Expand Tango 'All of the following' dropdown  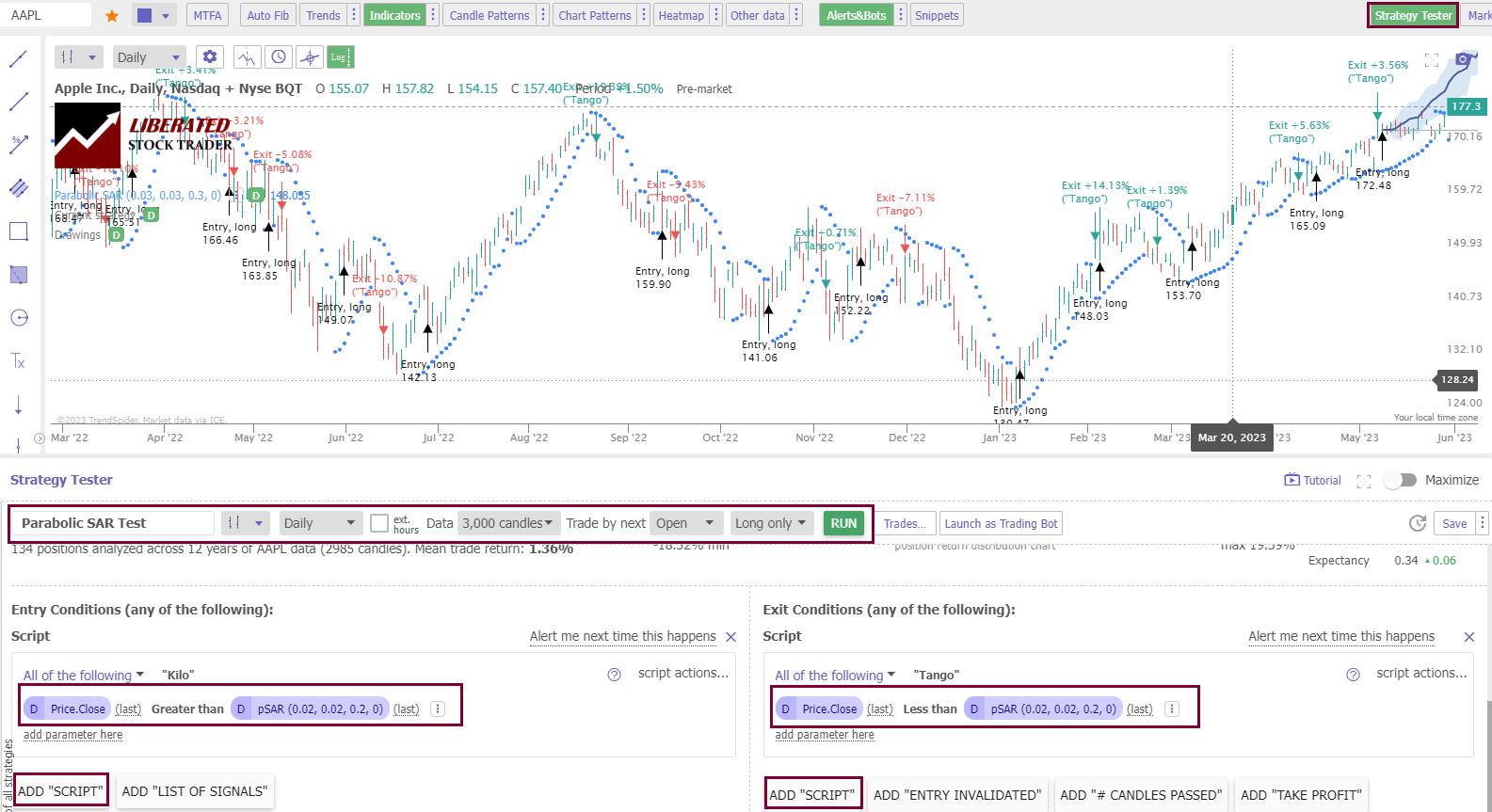click(x=836, y=676)
